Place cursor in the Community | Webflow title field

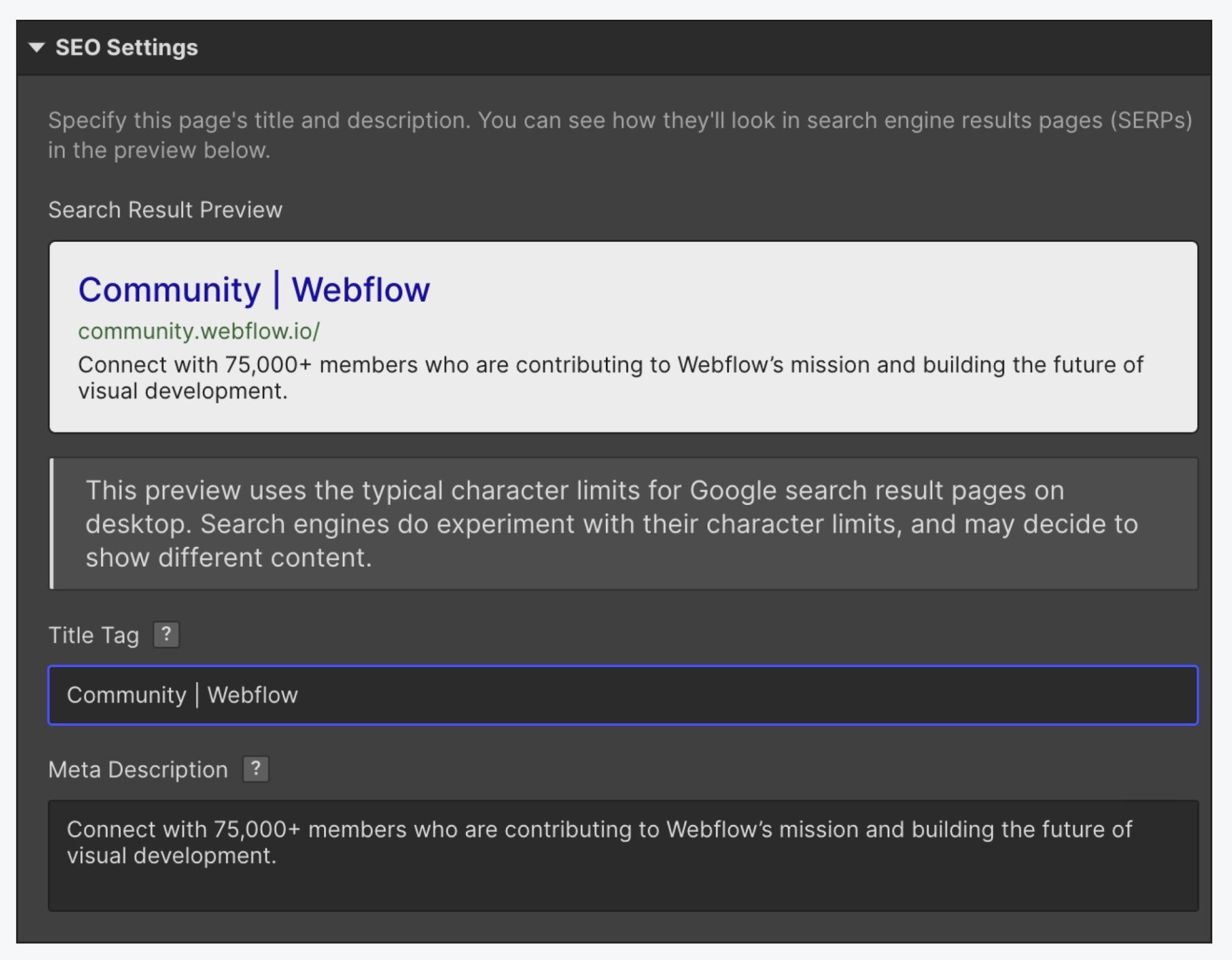click(616, 695)
